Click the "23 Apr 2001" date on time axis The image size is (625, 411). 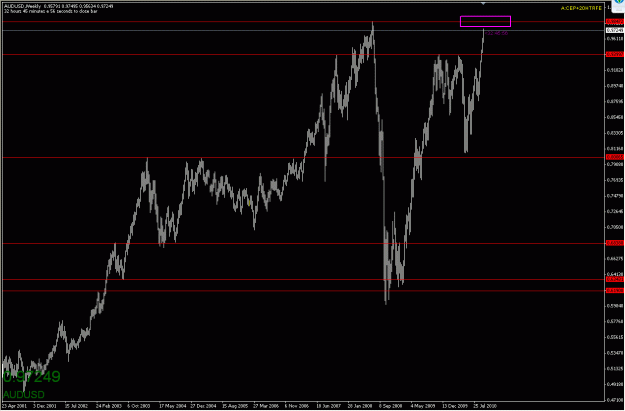point(13,405)
